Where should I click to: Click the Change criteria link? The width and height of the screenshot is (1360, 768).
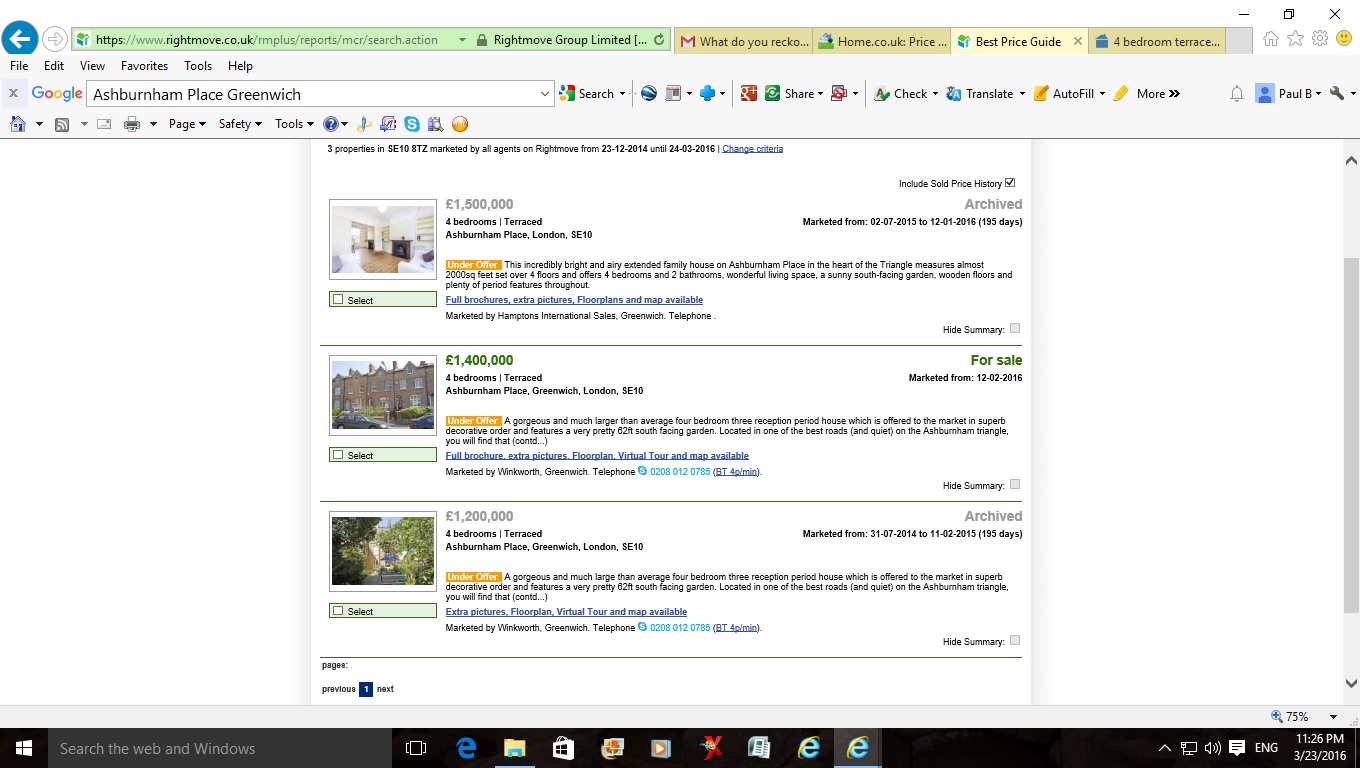[752, 149]
